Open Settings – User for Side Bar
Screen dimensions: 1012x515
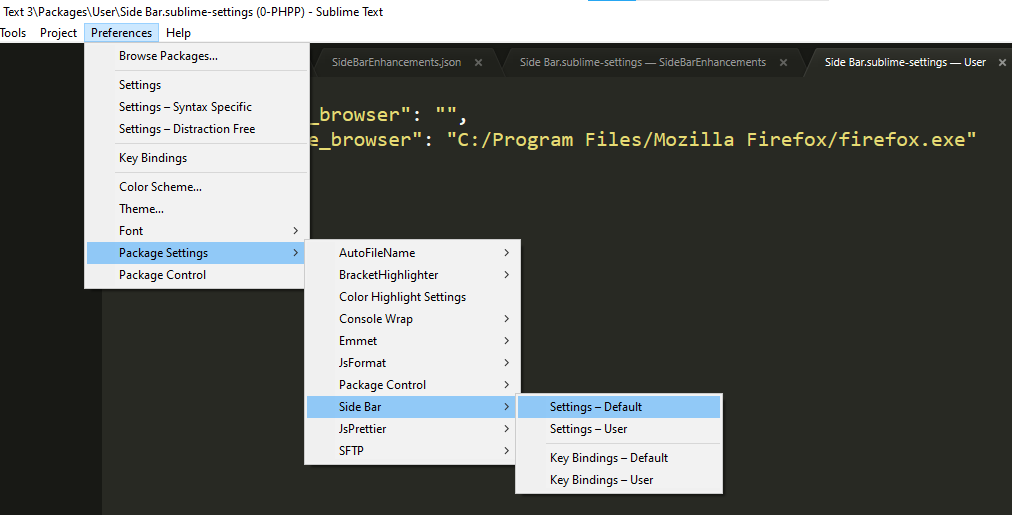coord(588,429)
